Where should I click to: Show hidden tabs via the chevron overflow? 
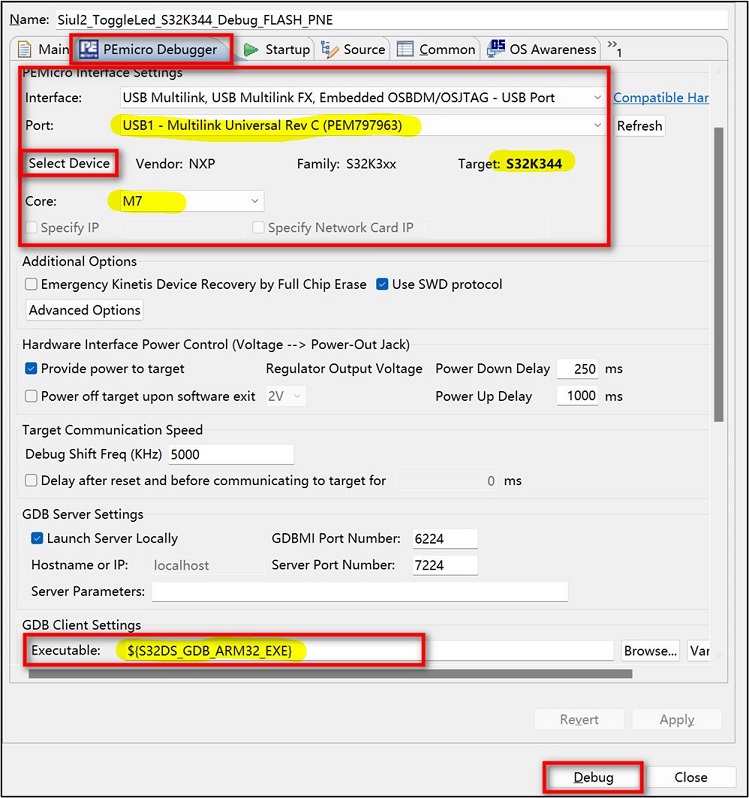[614, 48]
